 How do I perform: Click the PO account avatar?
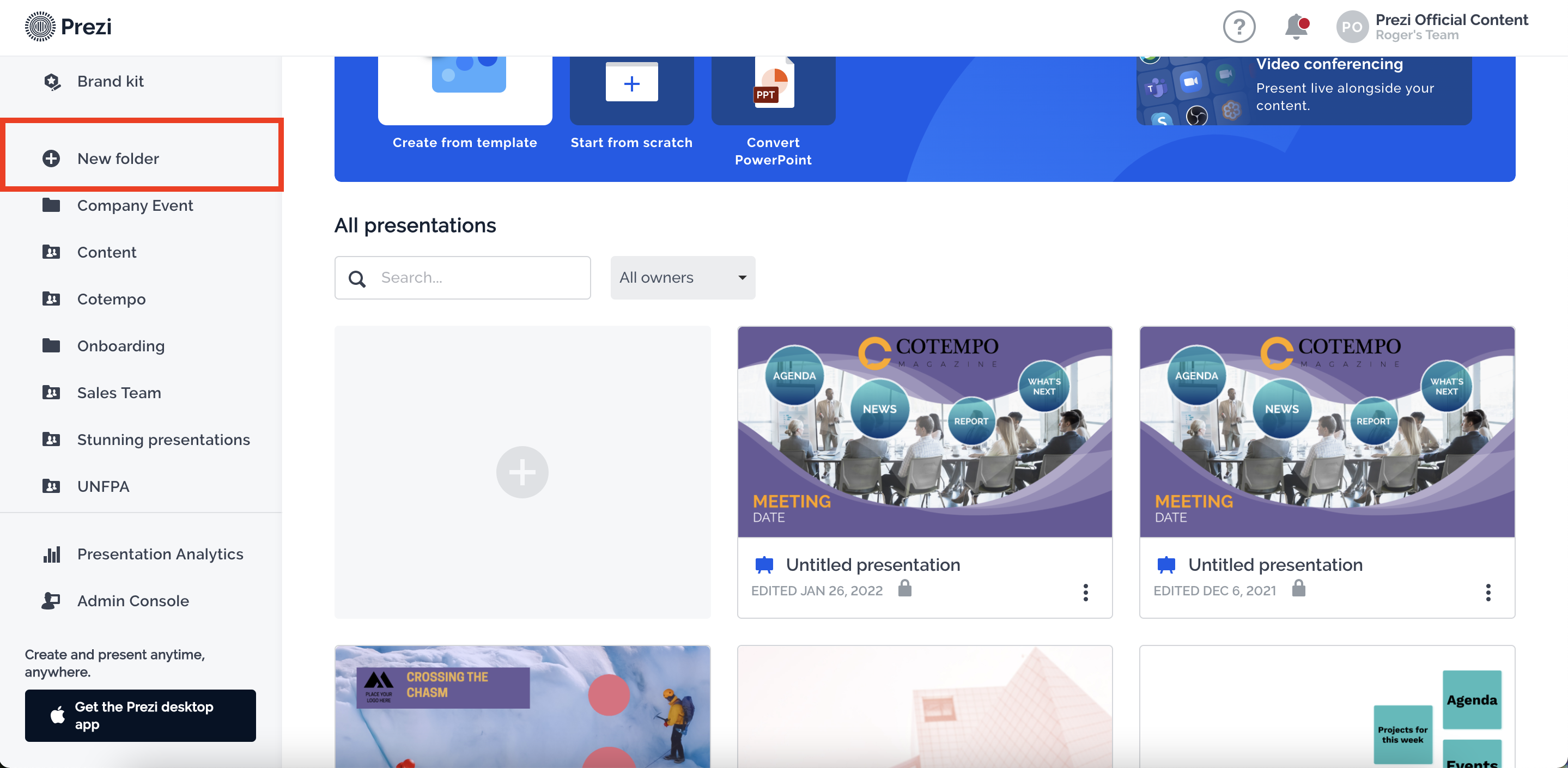[1351, 27]
